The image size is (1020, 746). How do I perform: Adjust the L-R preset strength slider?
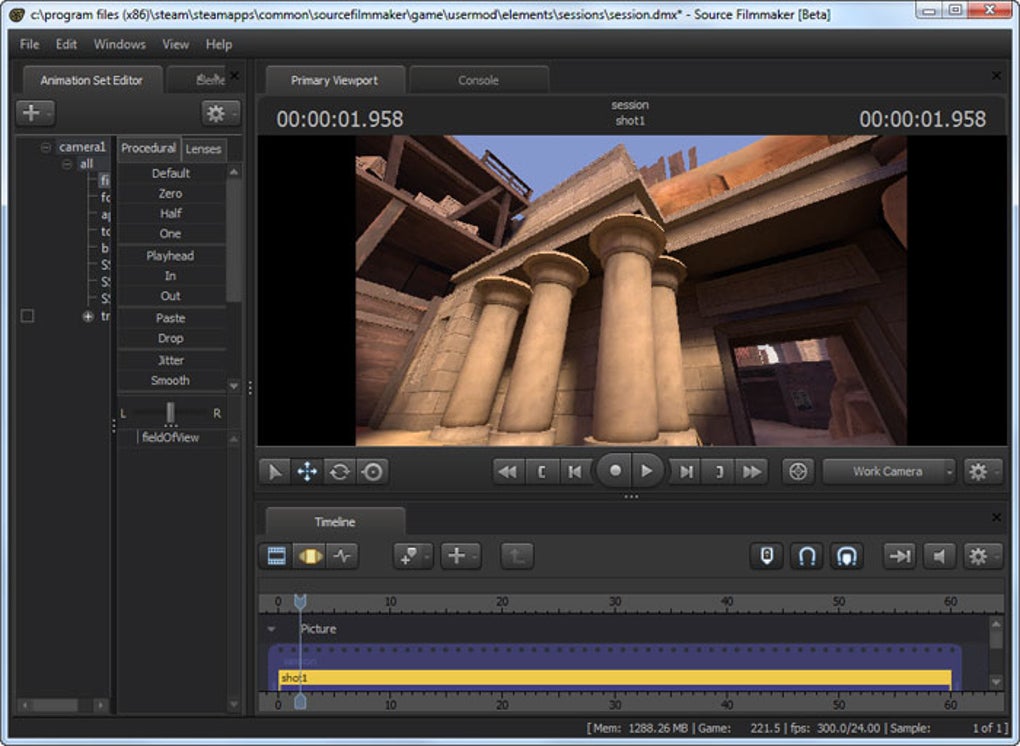(171, 413)
